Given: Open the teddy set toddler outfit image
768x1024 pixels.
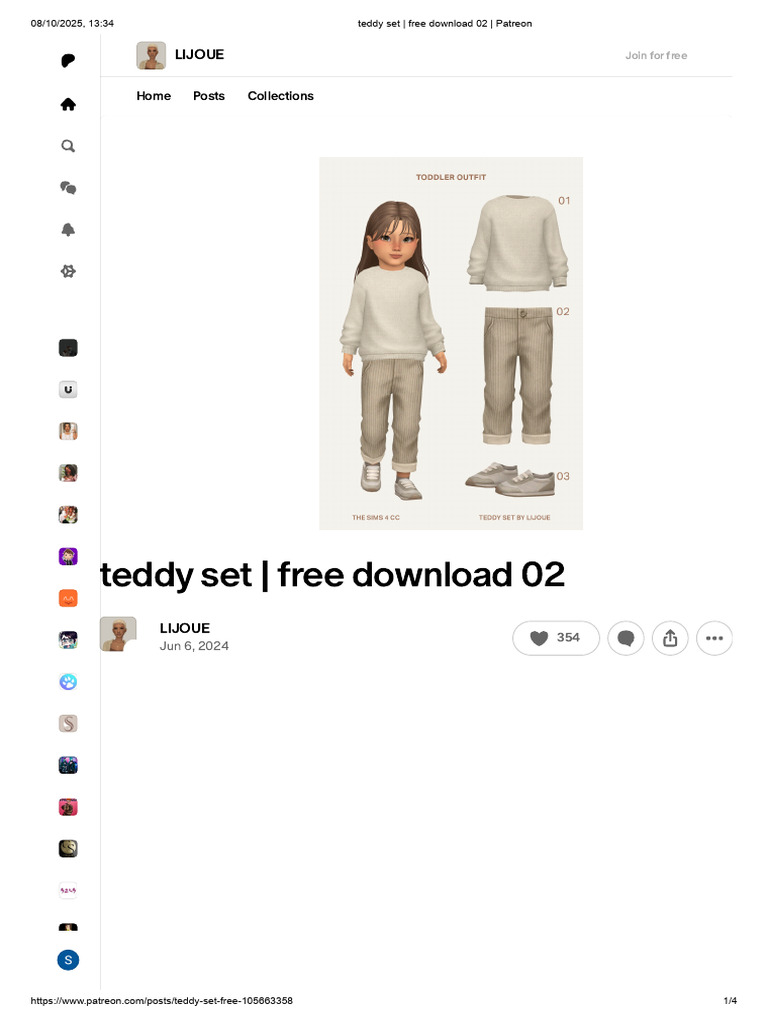Looking at the screenshot, I should pos(451,344).
